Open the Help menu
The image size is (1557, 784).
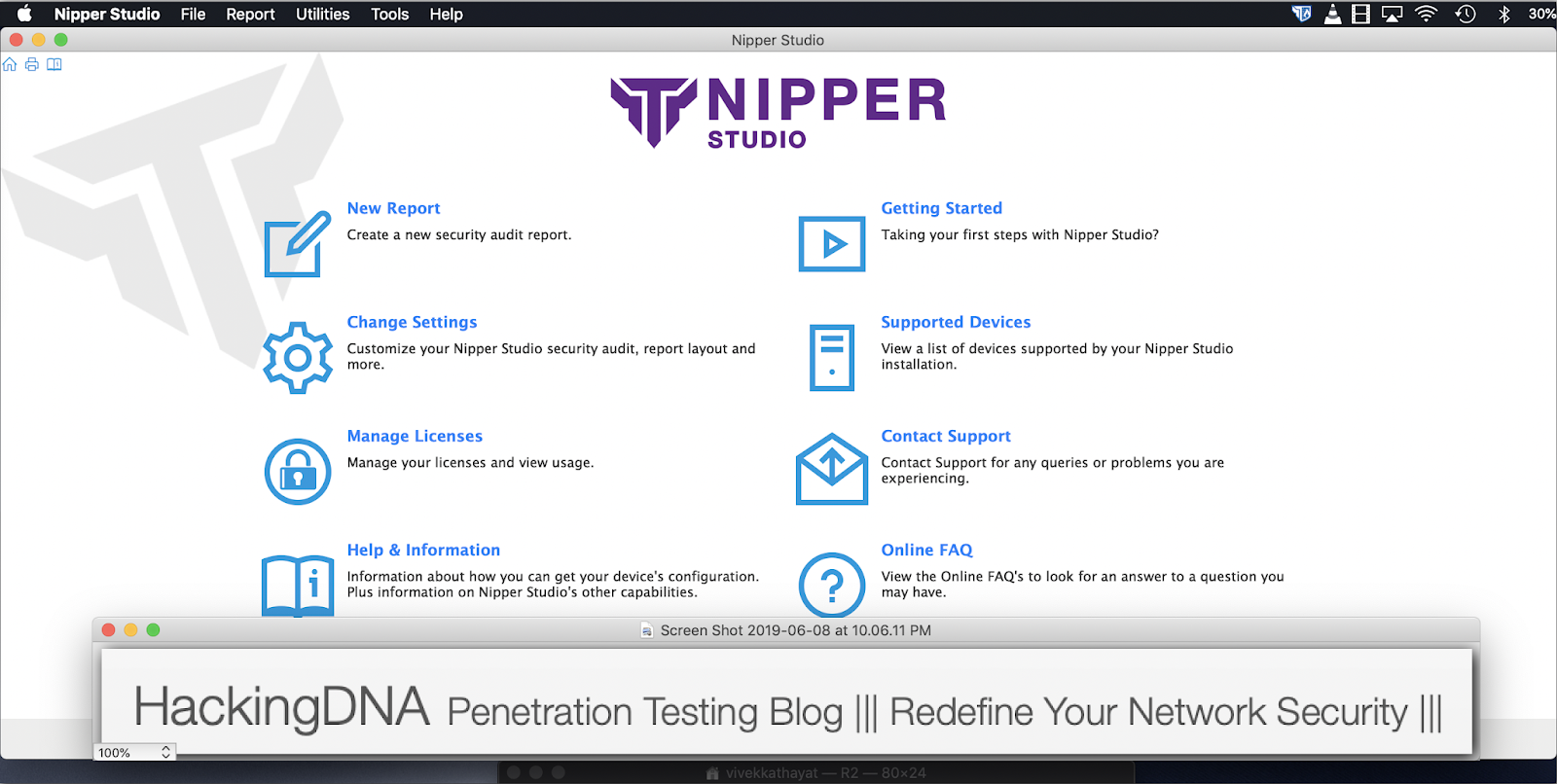(x=446, y=14)
